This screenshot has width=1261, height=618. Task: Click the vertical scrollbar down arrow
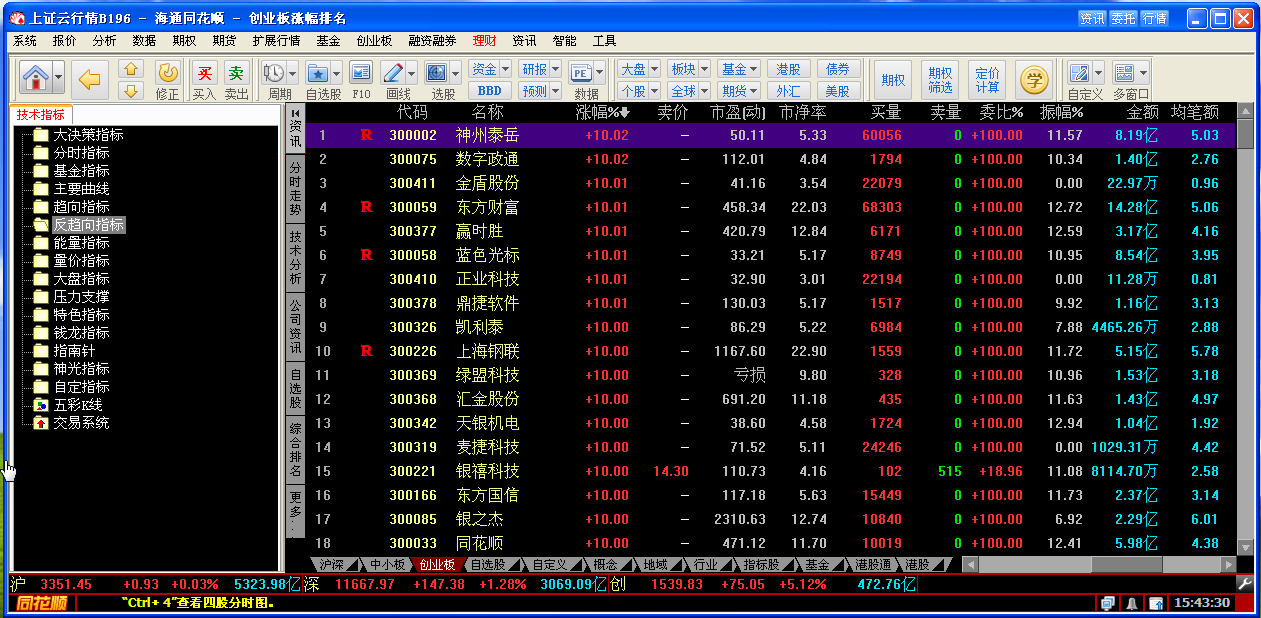click(x=1245, y=547)
